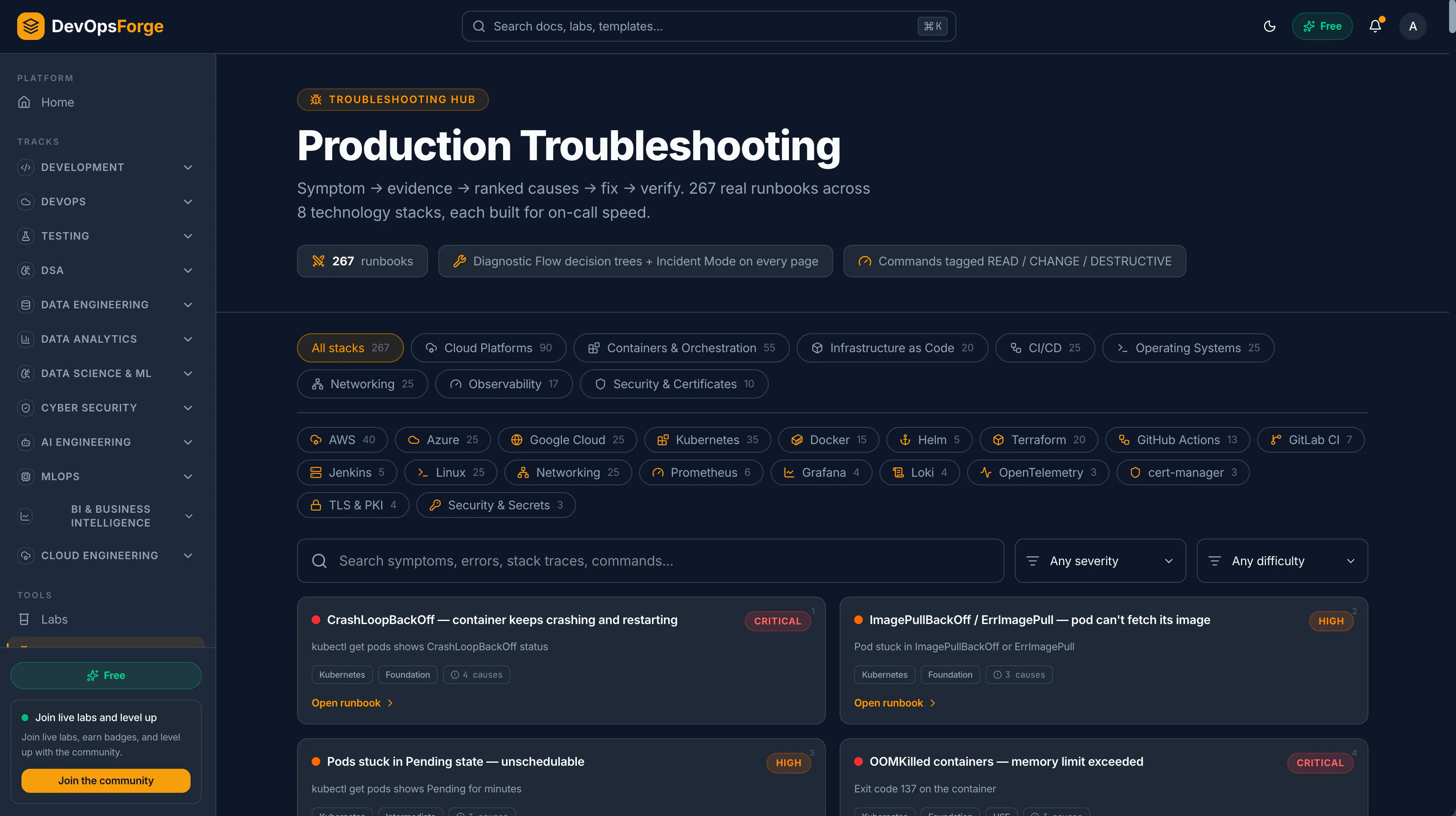Select the Observability filter tab
Image resolution: width=1456 pixels, height=816 pixels.
504,384
